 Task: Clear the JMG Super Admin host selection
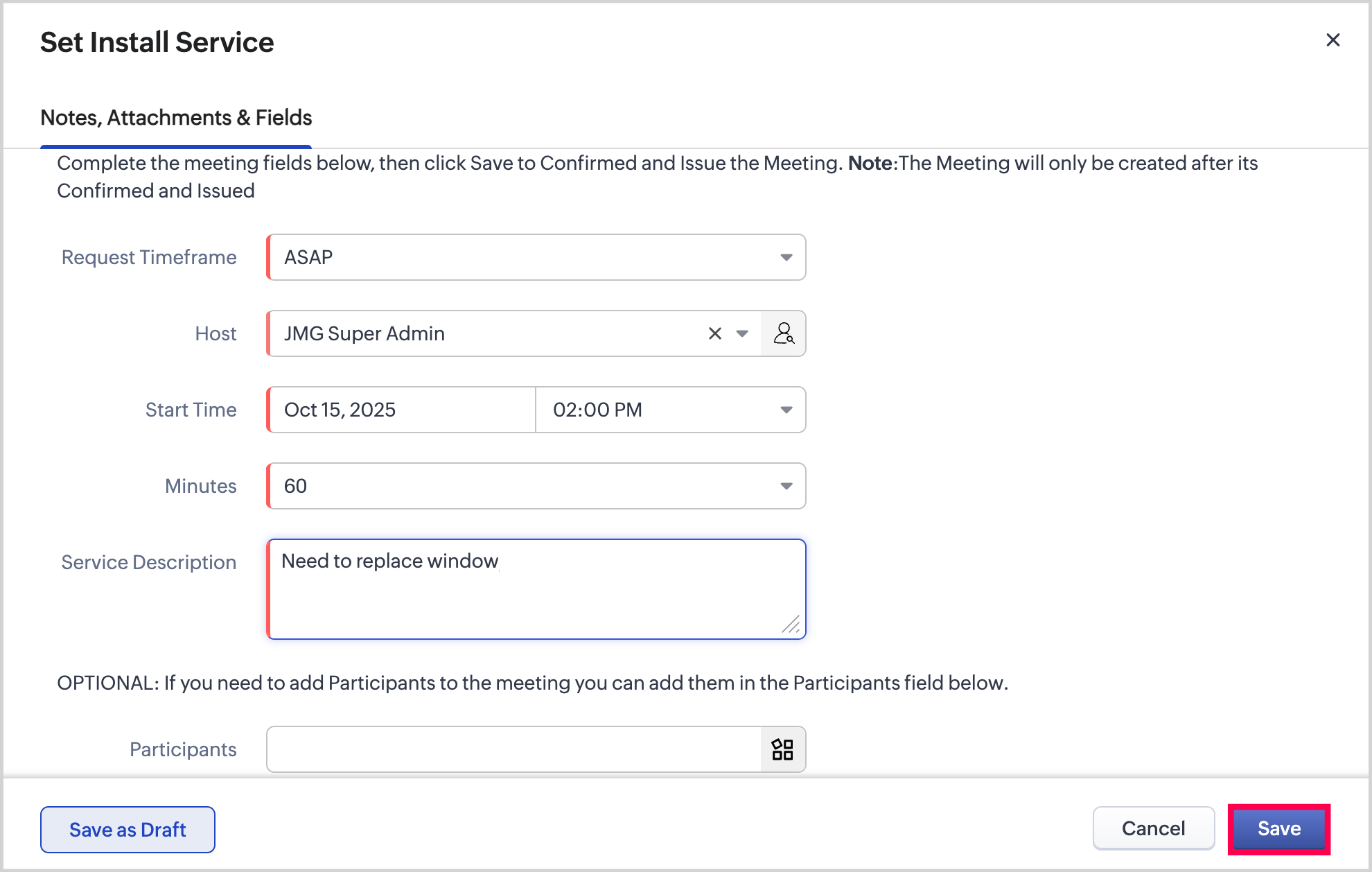[715, 333]
